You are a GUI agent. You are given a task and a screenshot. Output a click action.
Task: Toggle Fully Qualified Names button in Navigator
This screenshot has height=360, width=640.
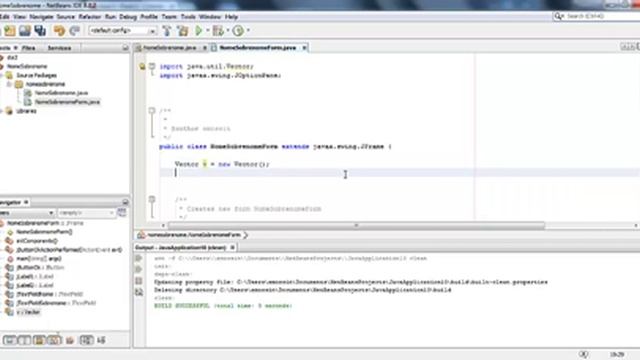[70, 340]
